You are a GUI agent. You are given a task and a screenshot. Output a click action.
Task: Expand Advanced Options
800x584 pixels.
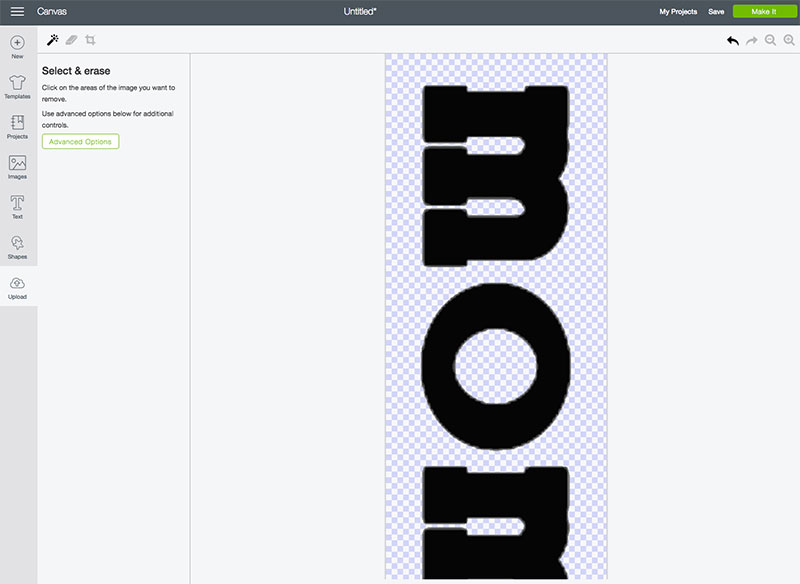tap(81, 141)
